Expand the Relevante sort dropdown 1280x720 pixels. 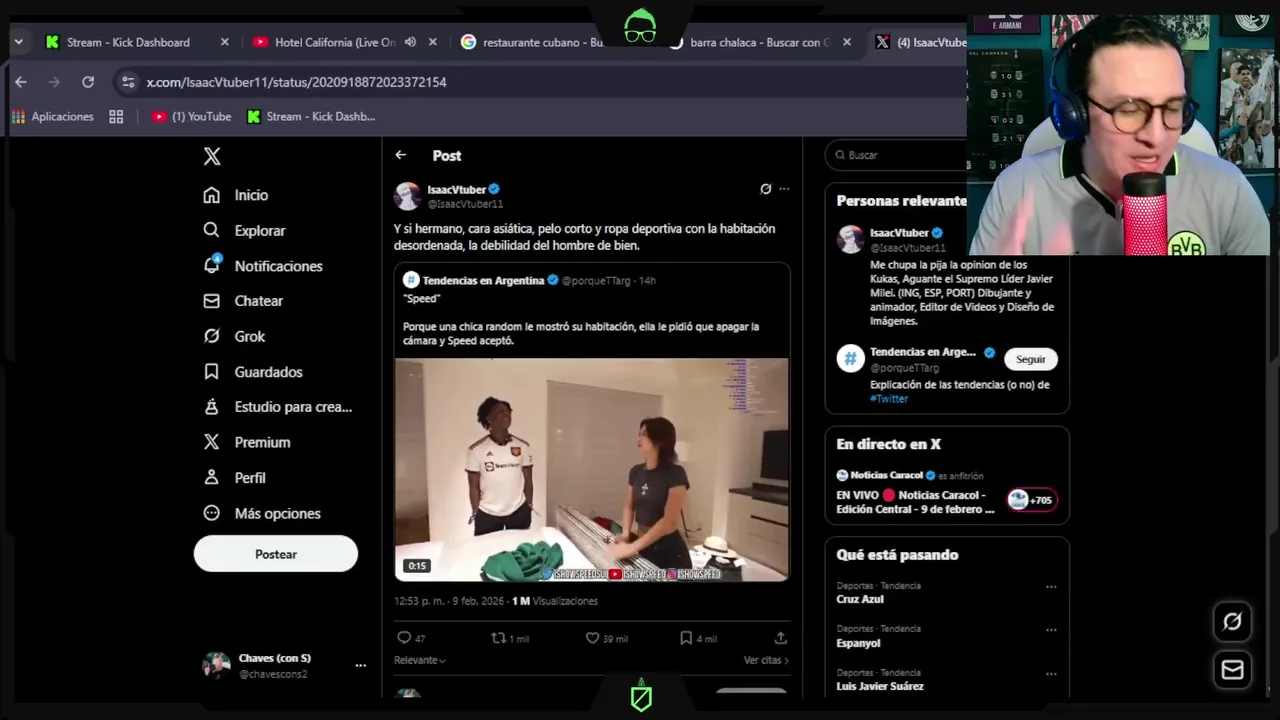pos(420,660)
